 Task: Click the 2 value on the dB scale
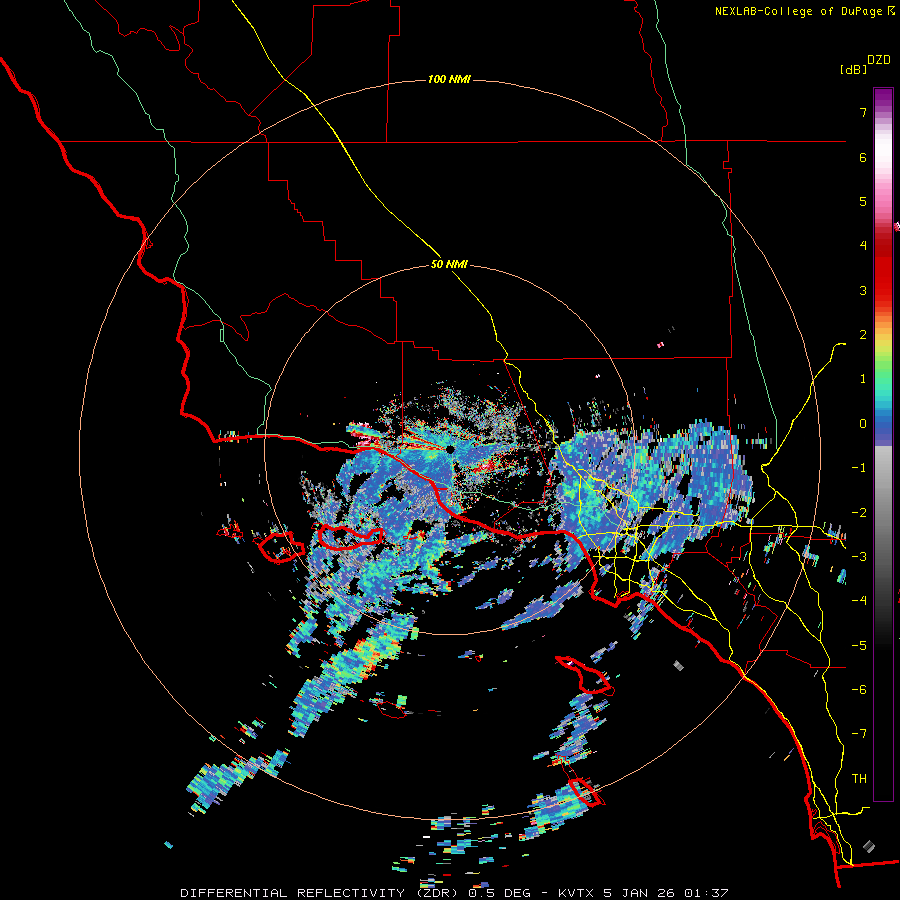pos(863,335)
